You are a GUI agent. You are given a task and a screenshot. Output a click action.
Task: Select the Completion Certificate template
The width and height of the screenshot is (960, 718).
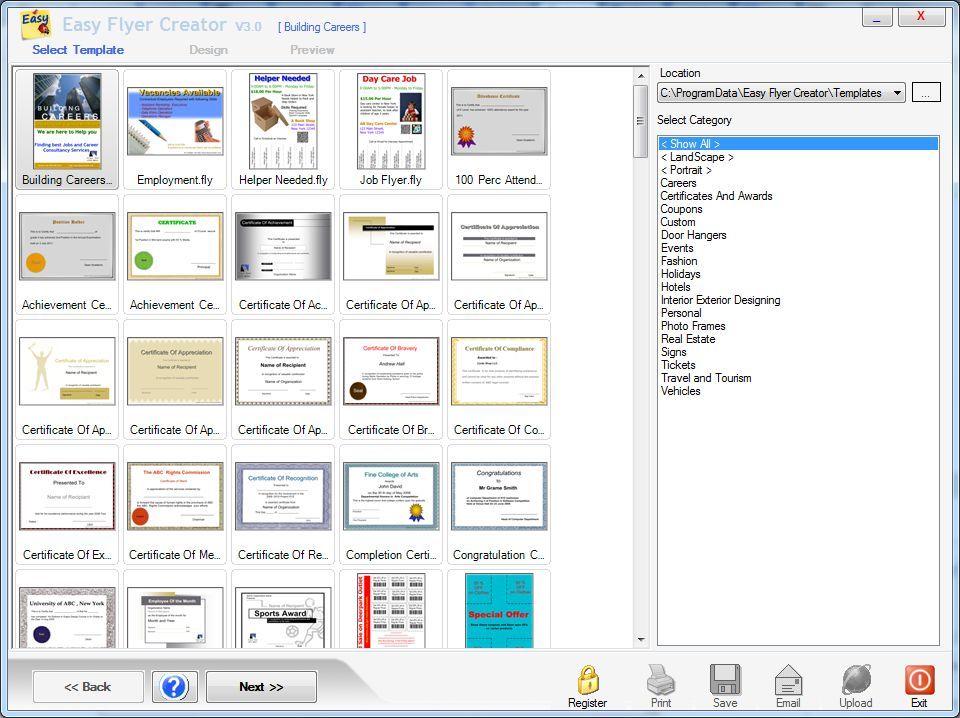(390, 497)
